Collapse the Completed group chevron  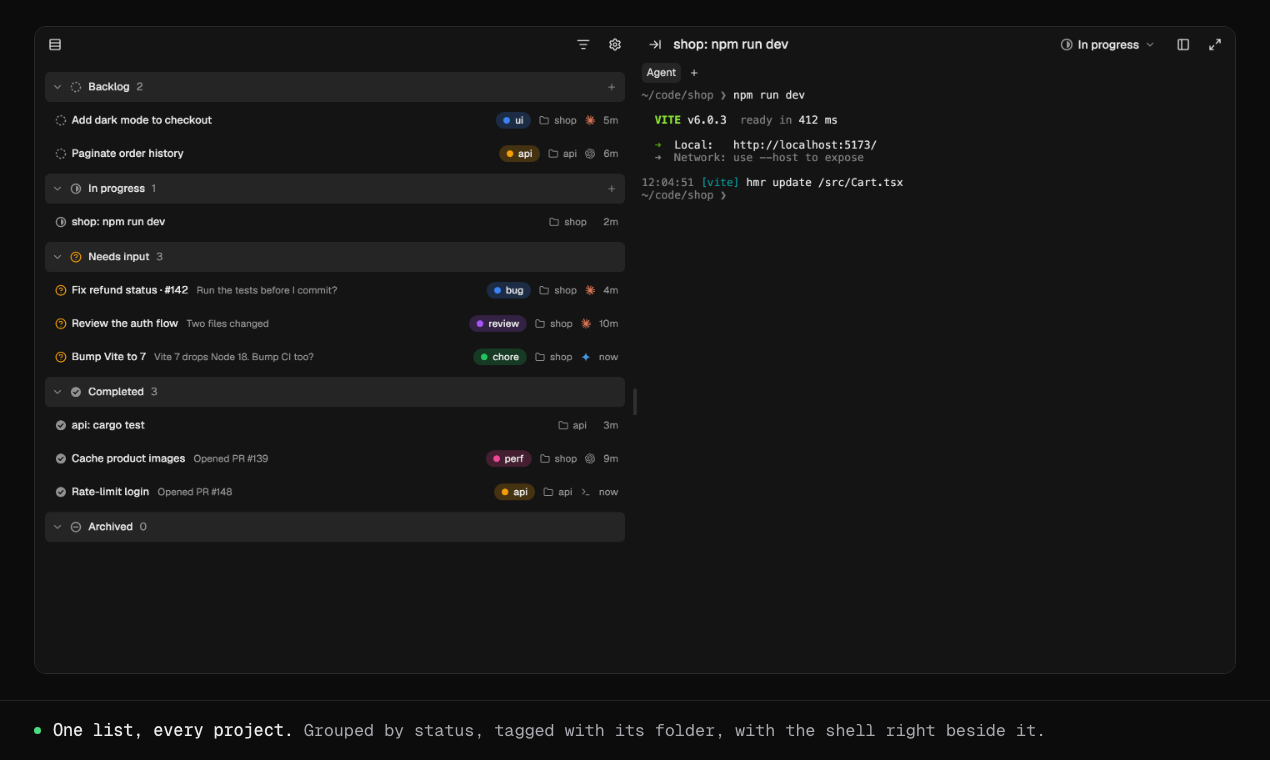[x=58, y=392]
